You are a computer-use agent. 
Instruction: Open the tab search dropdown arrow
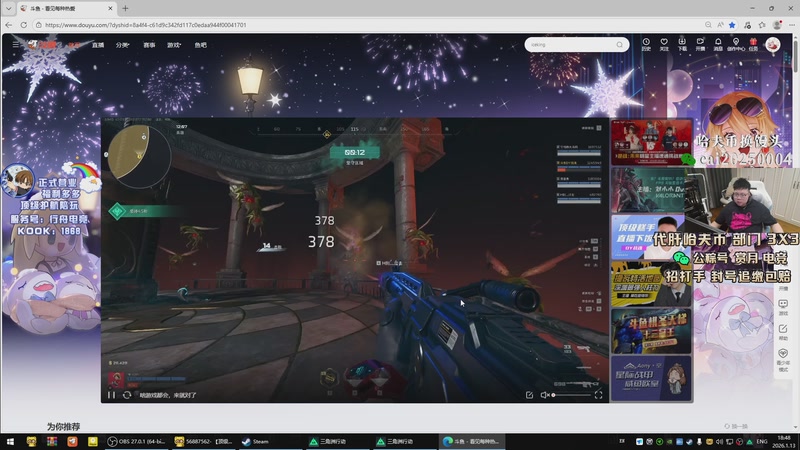[x=9, y=8]
